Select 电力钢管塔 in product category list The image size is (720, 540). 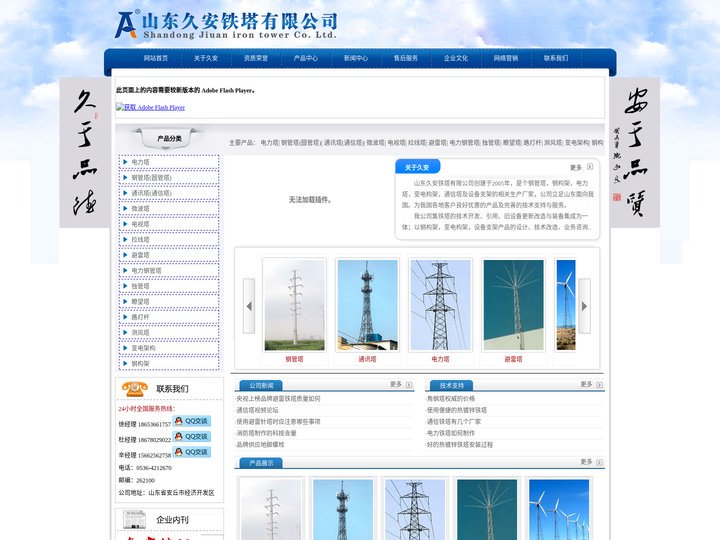pos(146,270)
